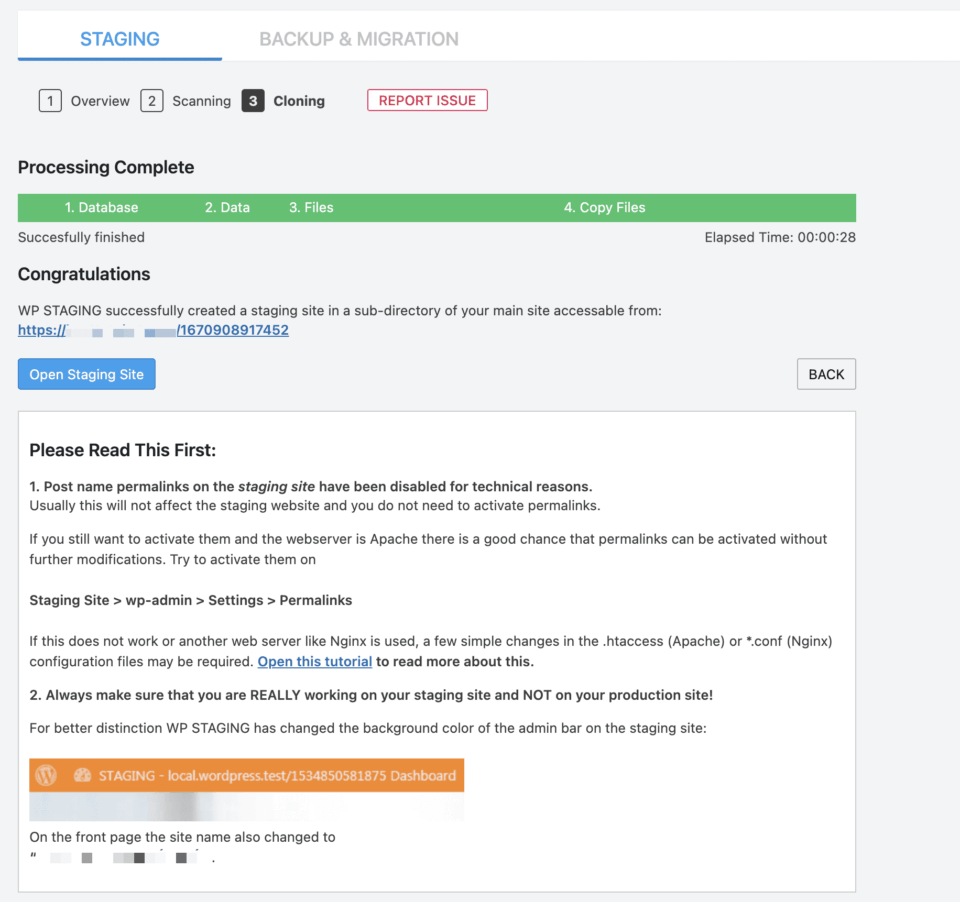The width and height of the screenshot is (960, 902).
Task: Click the Succesfully finished status text
Action: click(x=81, y=238)
